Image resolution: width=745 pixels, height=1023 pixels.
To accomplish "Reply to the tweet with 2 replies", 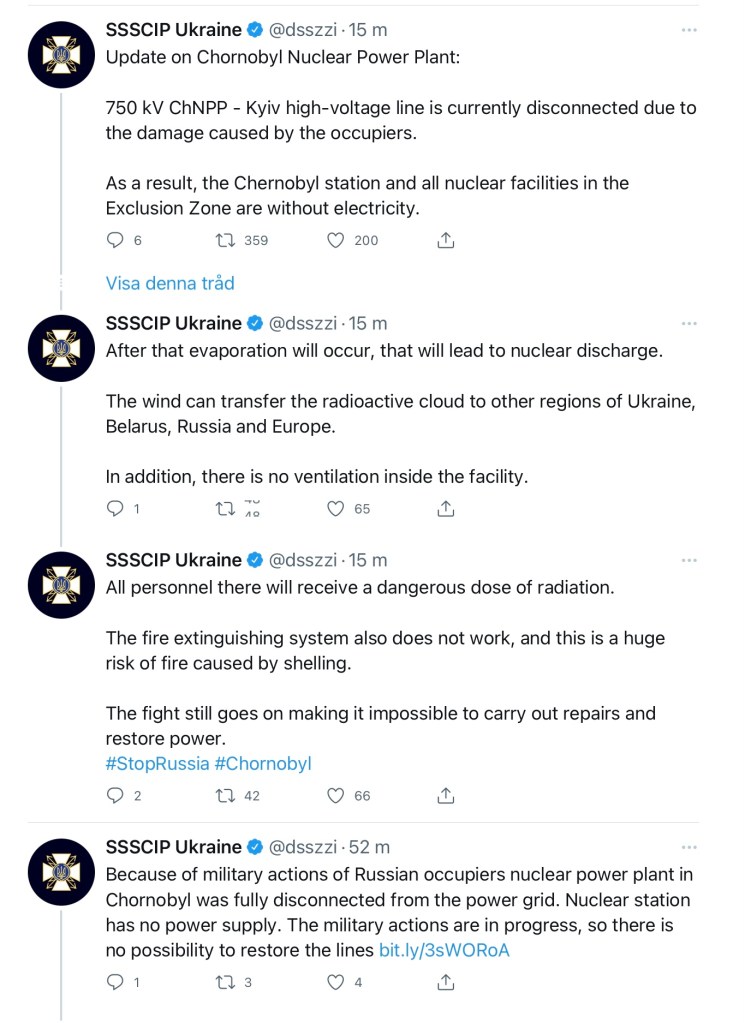I will pos(116,795).
